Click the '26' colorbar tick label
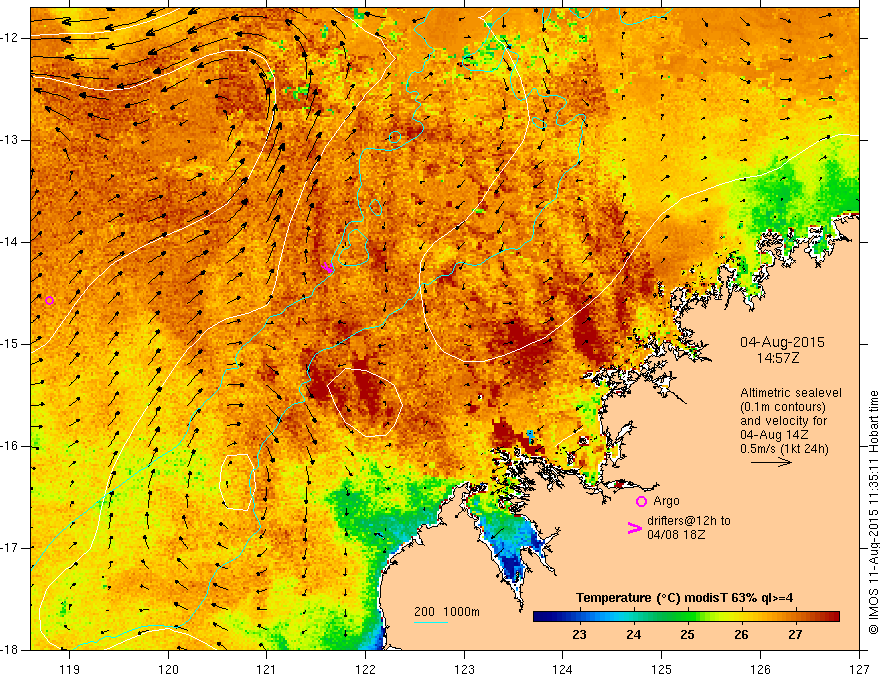880x680 pixels. click(x=741, y=635)
